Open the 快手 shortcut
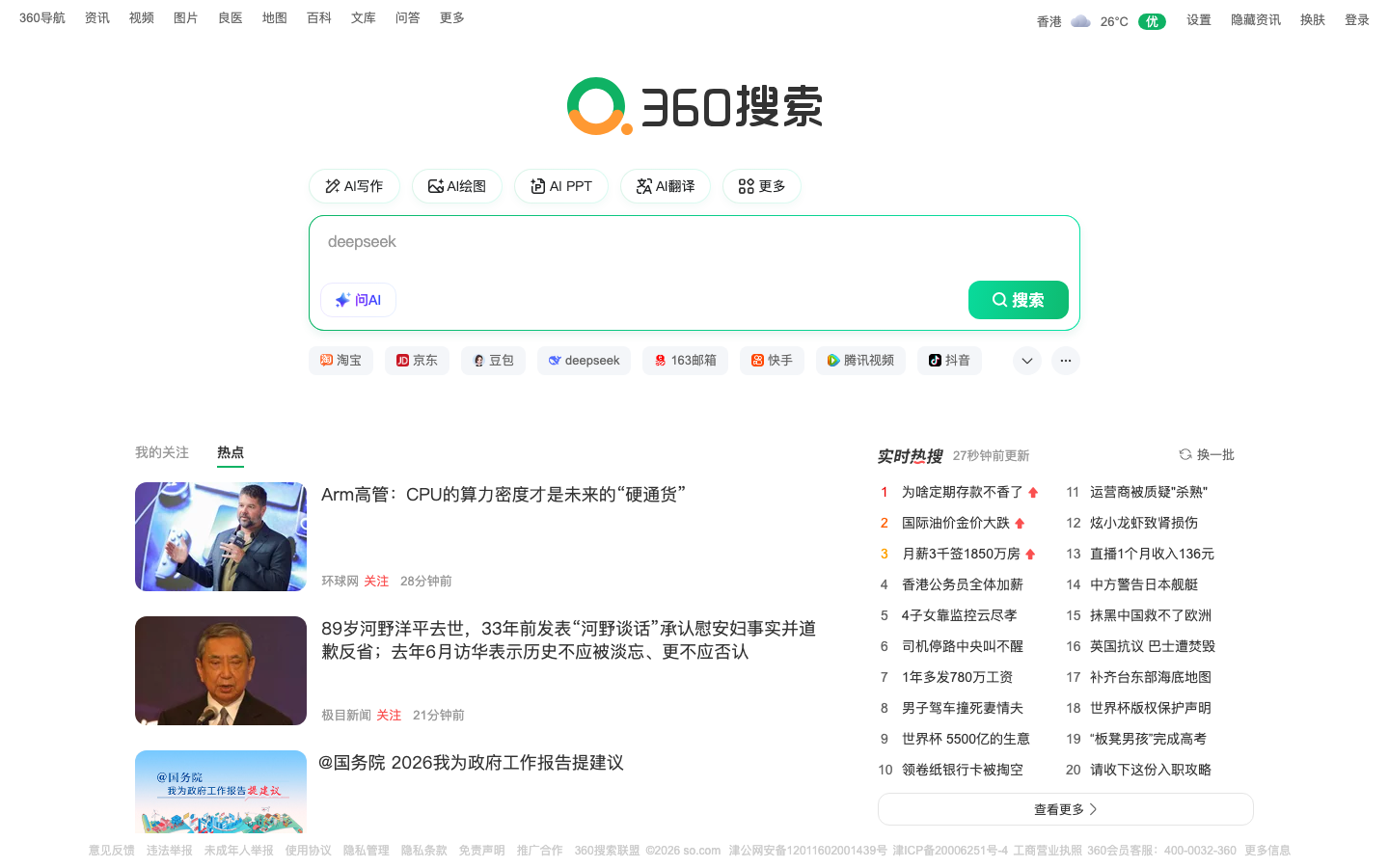 point(772,360)
